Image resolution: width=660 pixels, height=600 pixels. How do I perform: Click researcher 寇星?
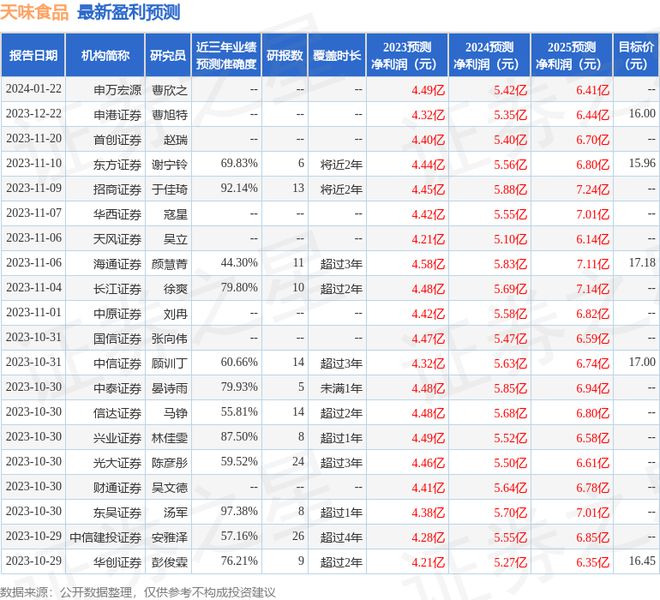[x=175, y=214]
